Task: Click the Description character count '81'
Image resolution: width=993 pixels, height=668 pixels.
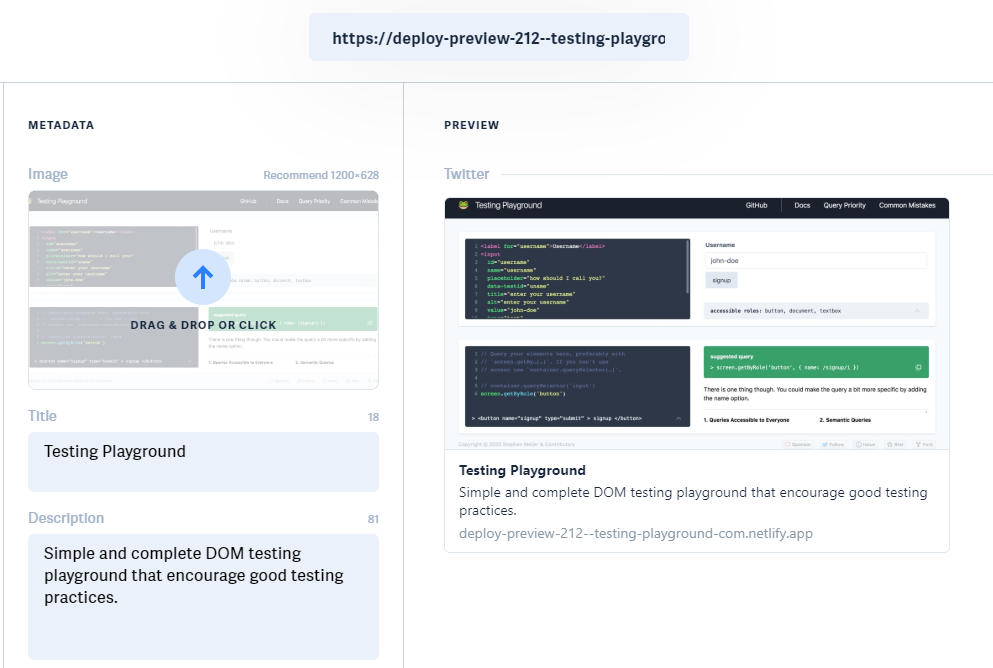Action: tap(373, 519)
